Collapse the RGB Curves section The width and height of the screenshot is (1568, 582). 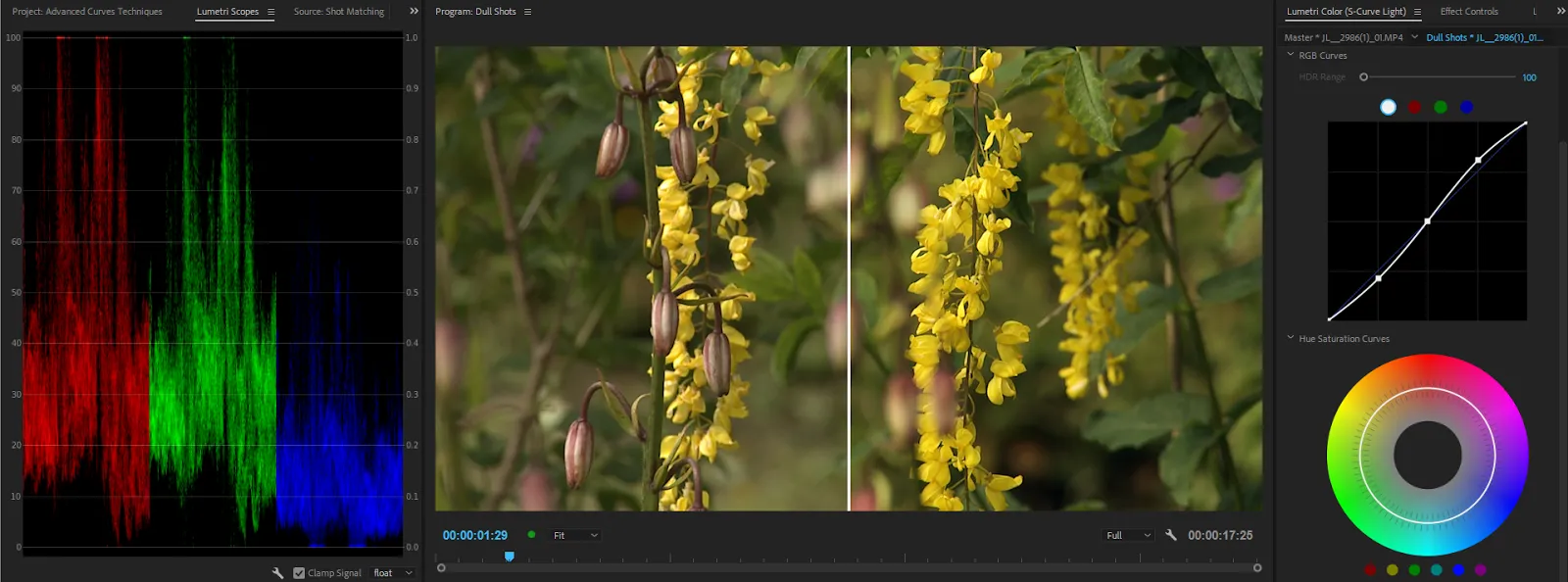[x=1291, y=55]
